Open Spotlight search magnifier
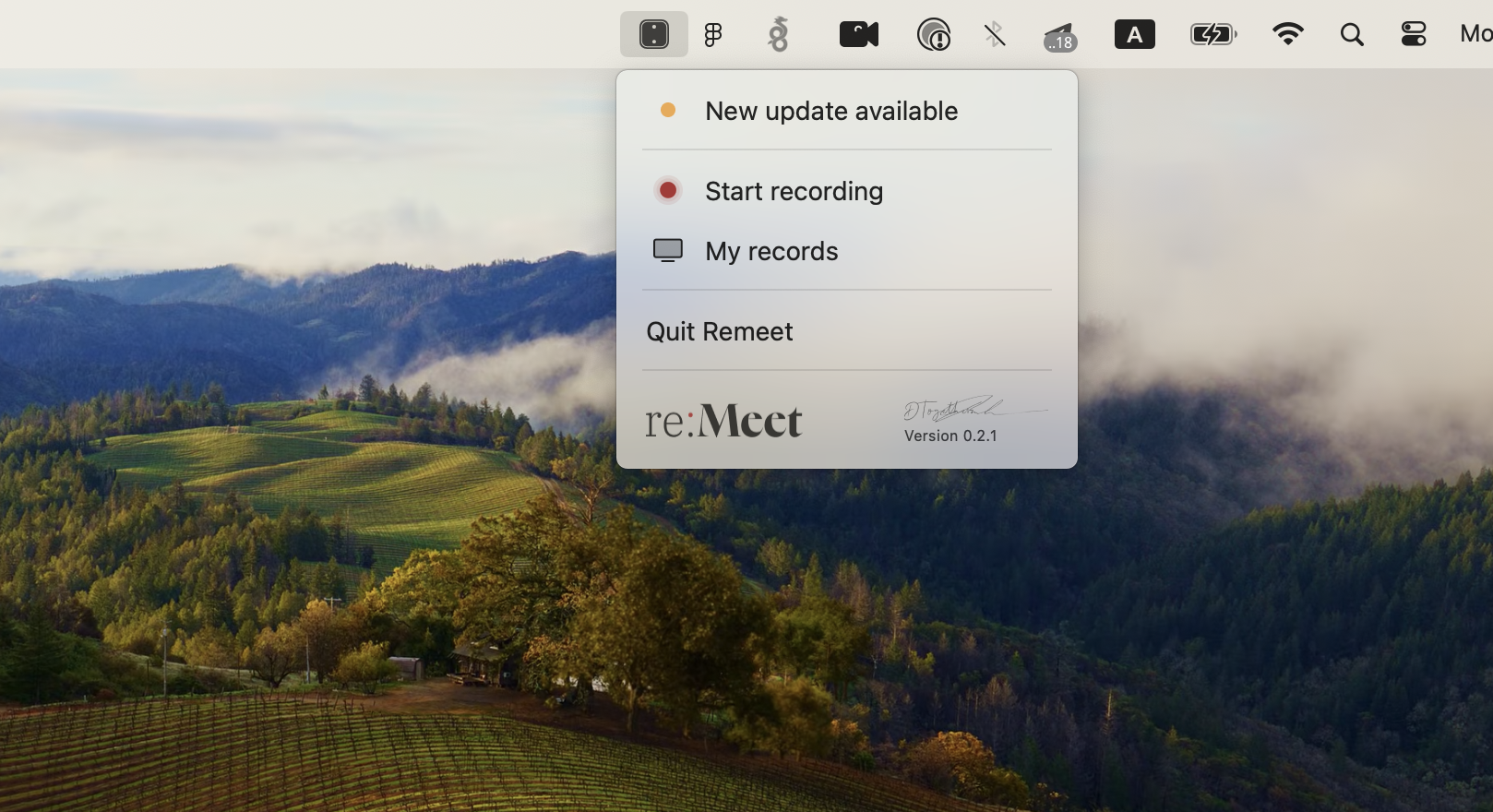Viewport: 1493px width, 812px height. (1351, 35)
